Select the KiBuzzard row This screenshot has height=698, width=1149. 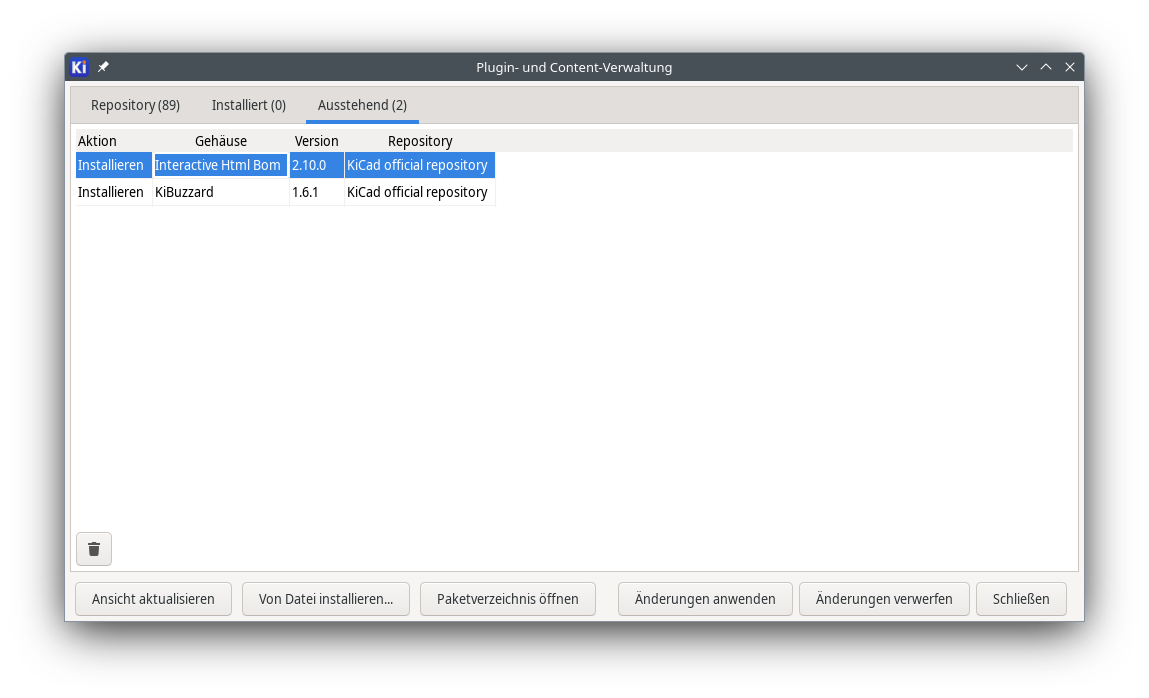click(x=184, y=192)
